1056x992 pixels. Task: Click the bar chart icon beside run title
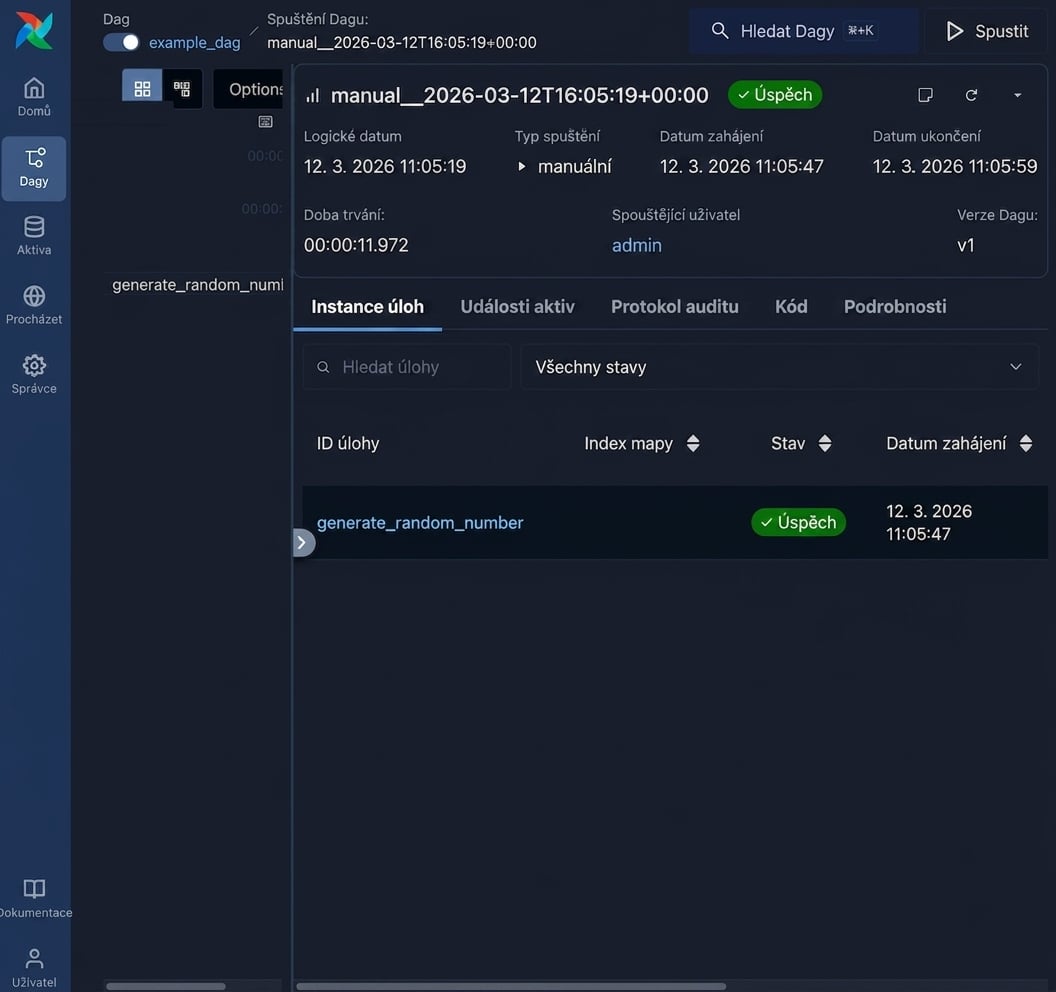(312, 96)
